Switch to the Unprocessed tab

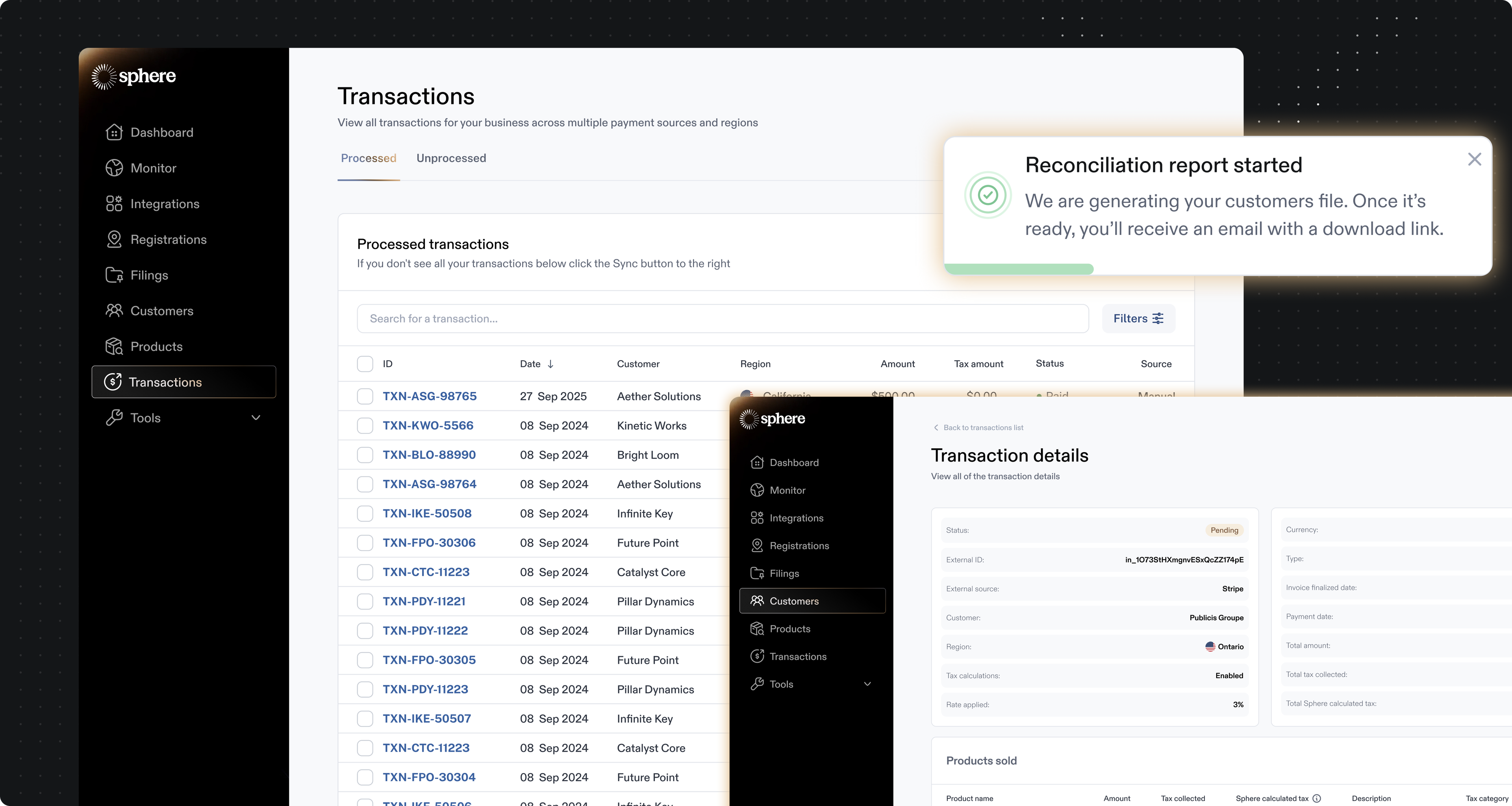tap(451, 158)
